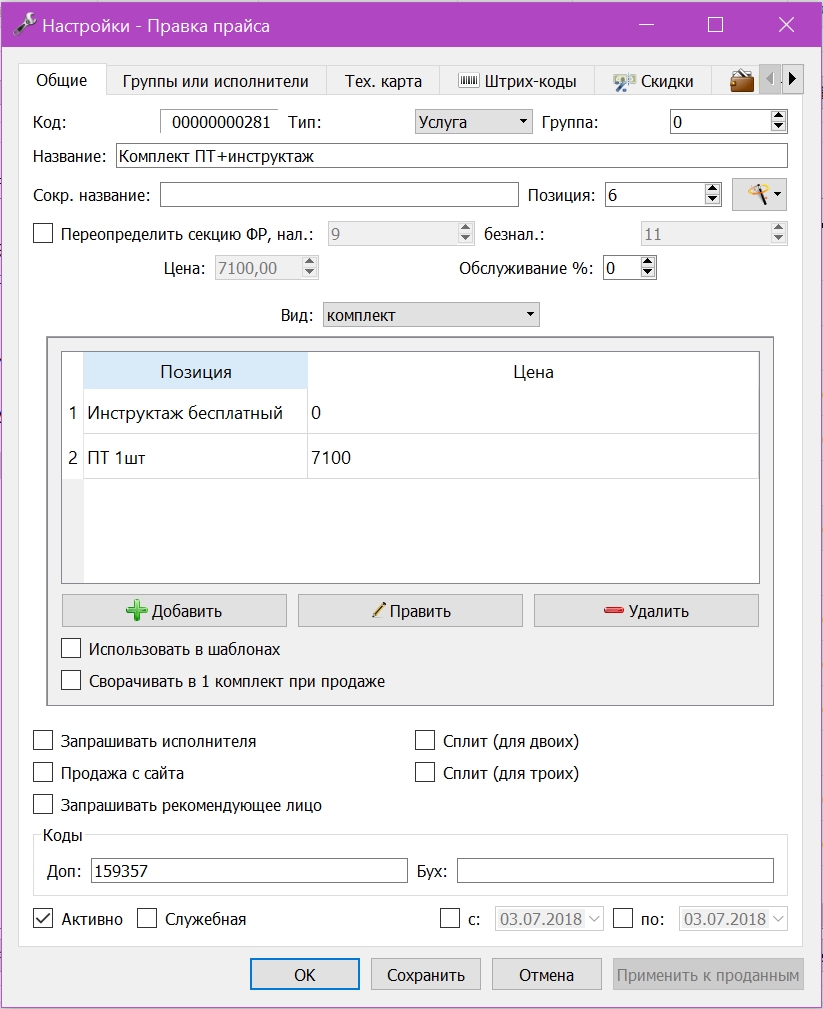The width and height of the screenshot is (823, 1009).
Task: Open the Тип dropdown showing Услуга
Action: (x=474, y=122)
